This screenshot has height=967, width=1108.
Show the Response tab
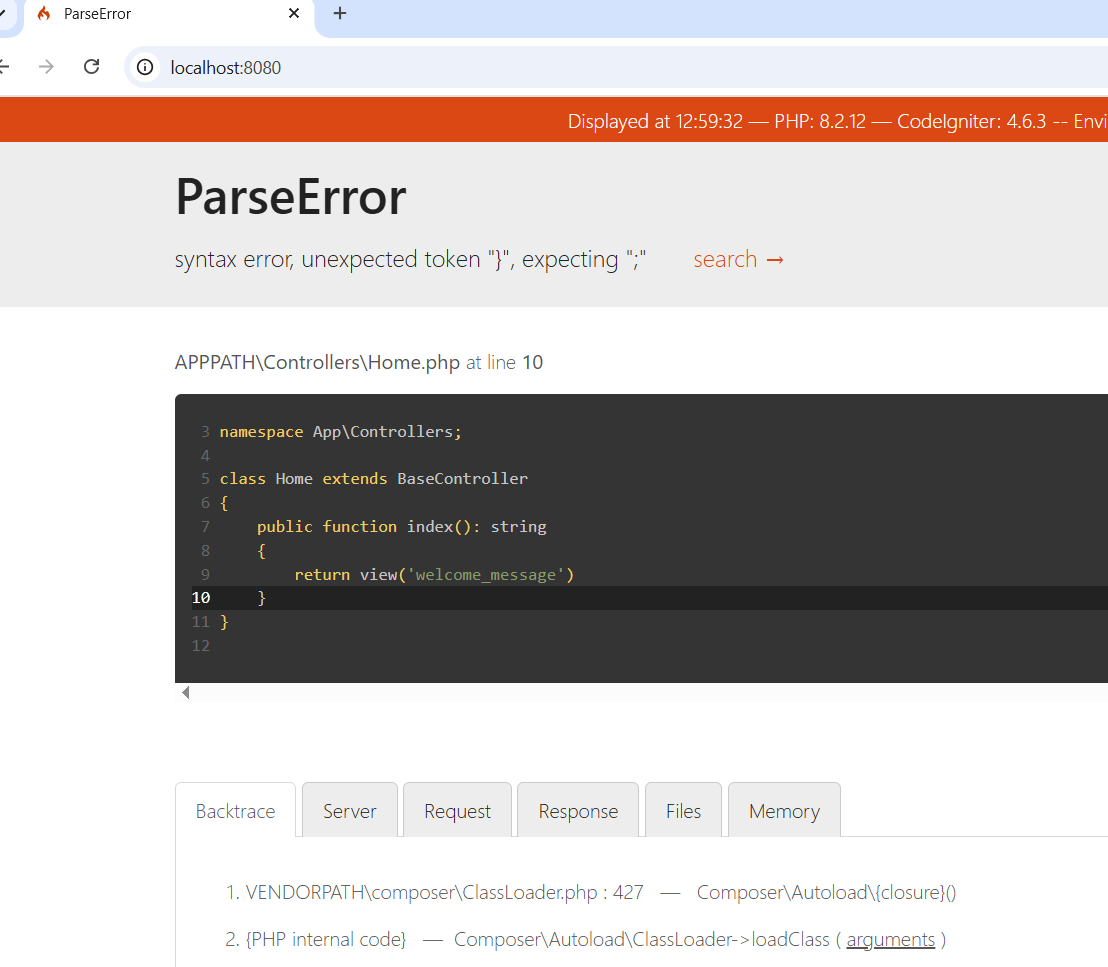pos(578,811)
